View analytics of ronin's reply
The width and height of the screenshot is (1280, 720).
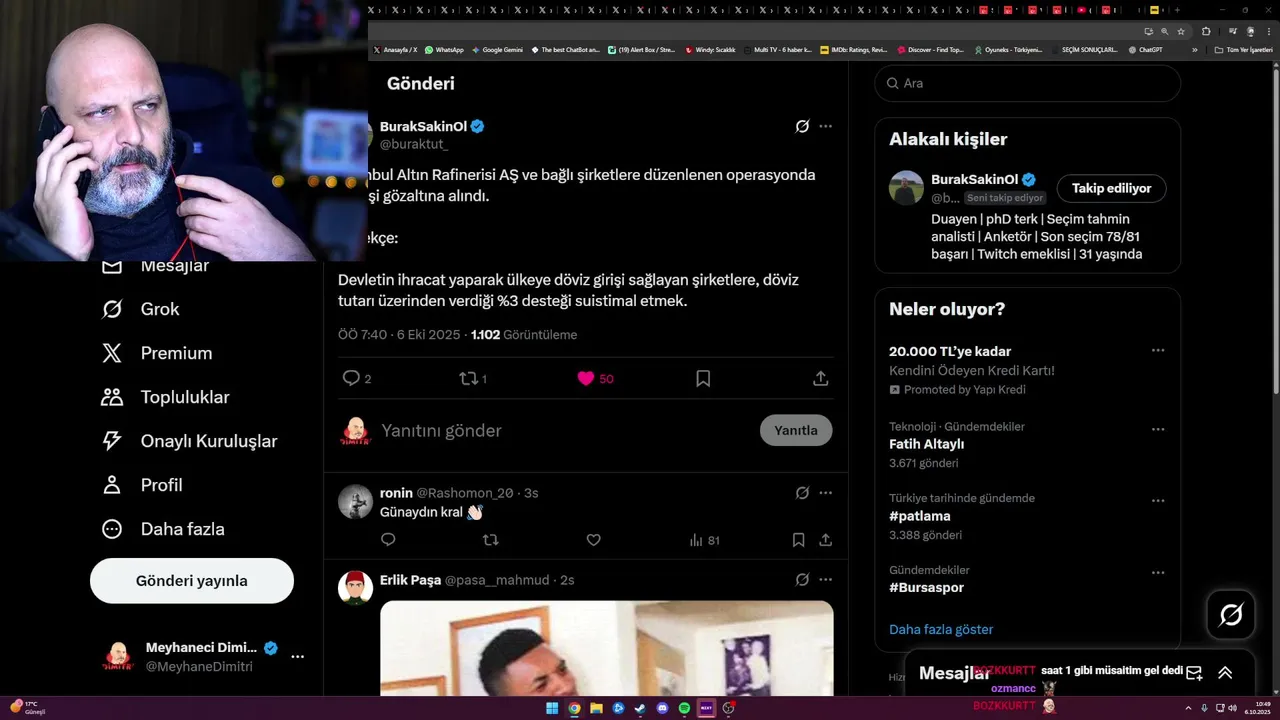pyautogui.click(x=704, y=540)
